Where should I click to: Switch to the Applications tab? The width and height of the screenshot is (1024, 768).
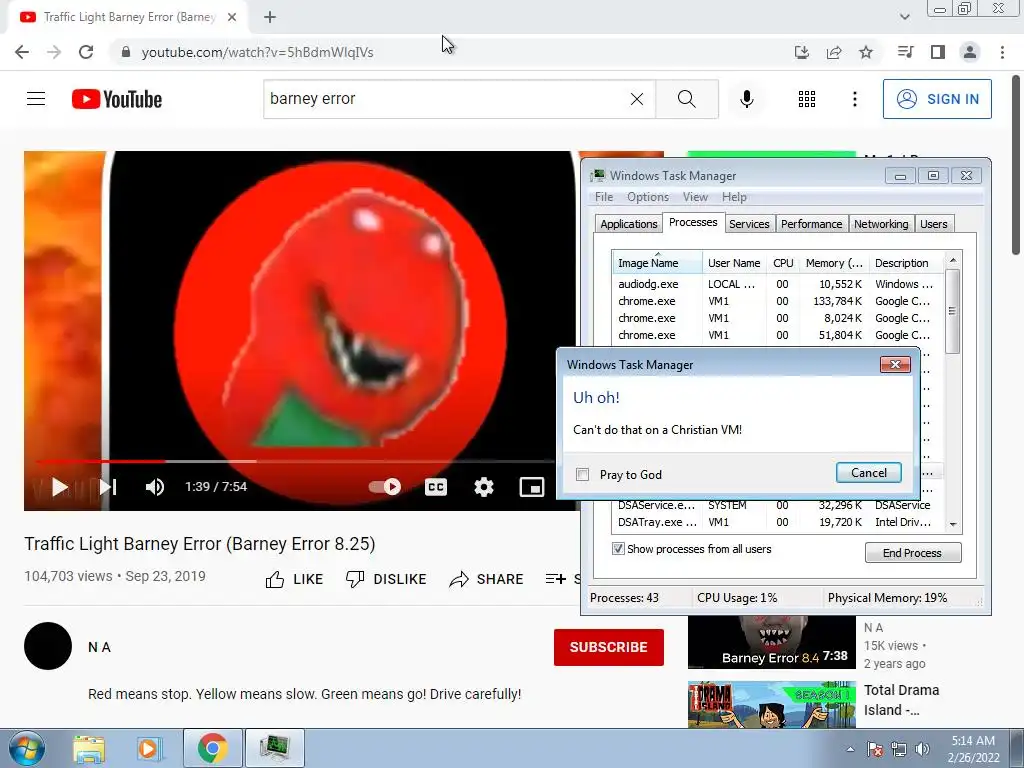click(x=628, y=224)
